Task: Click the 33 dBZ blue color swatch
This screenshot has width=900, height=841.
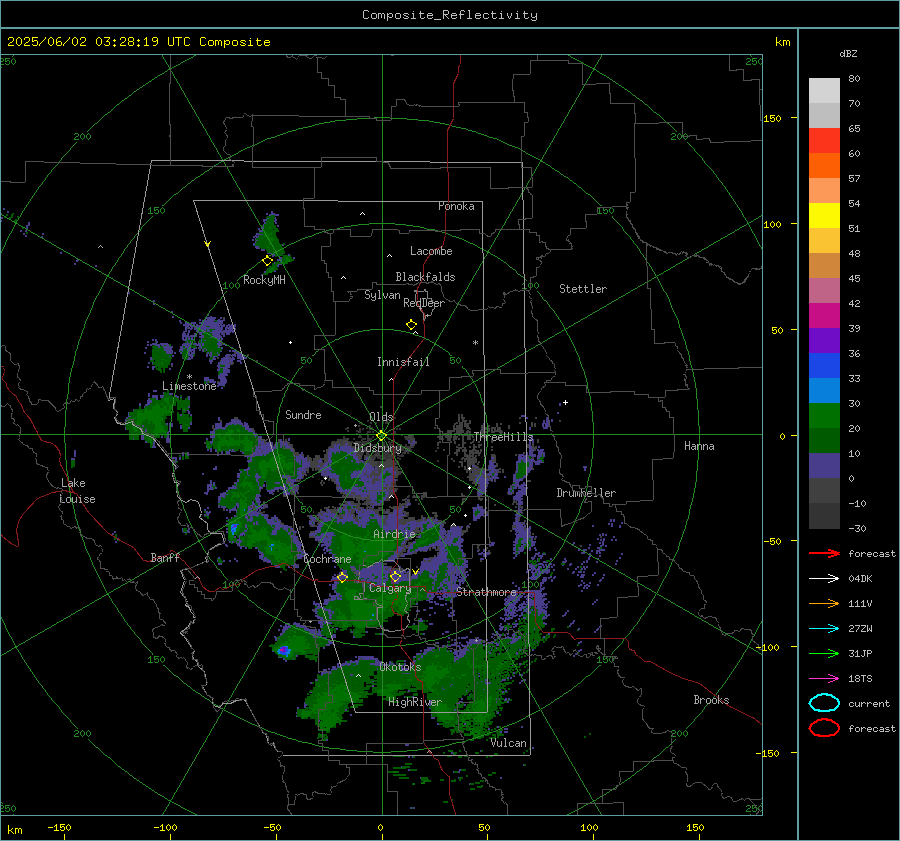Action: click(824, 366)
